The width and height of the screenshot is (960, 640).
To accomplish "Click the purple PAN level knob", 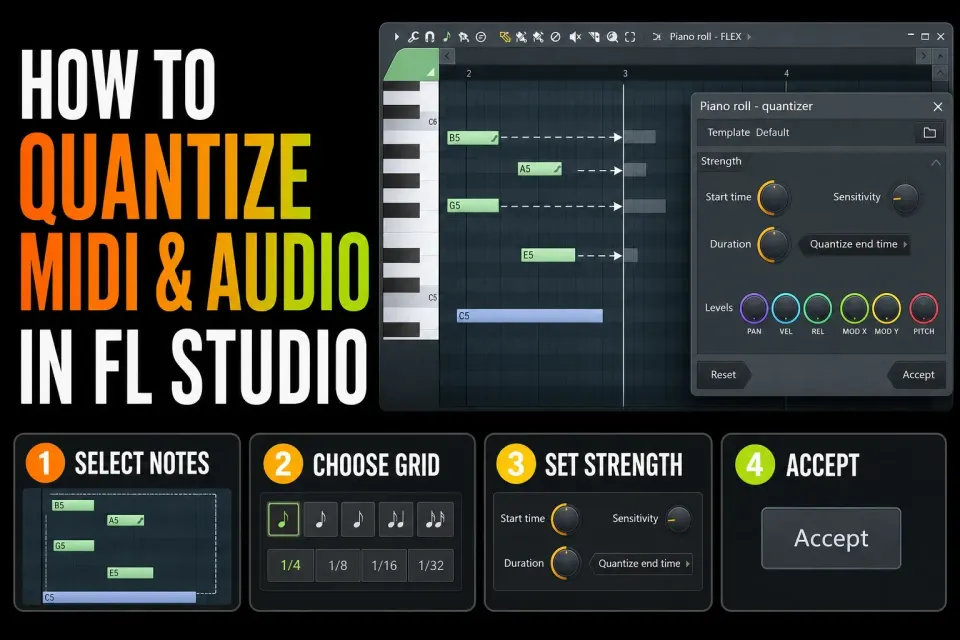I will [754, 308].
